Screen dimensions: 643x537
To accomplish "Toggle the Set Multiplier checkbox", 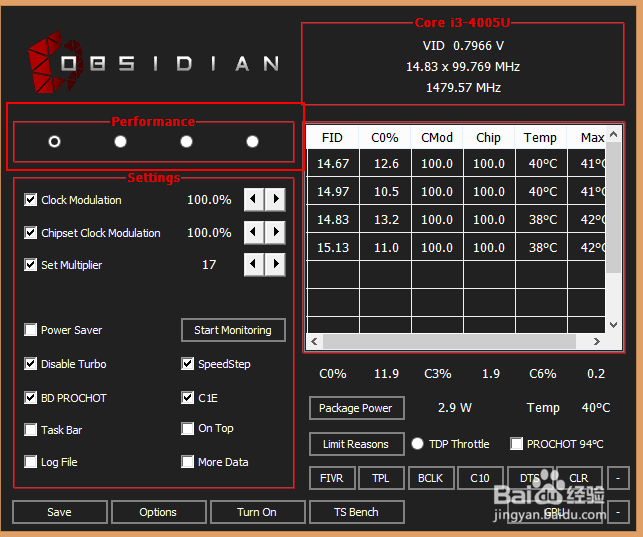I will click(x=30, y=264).
